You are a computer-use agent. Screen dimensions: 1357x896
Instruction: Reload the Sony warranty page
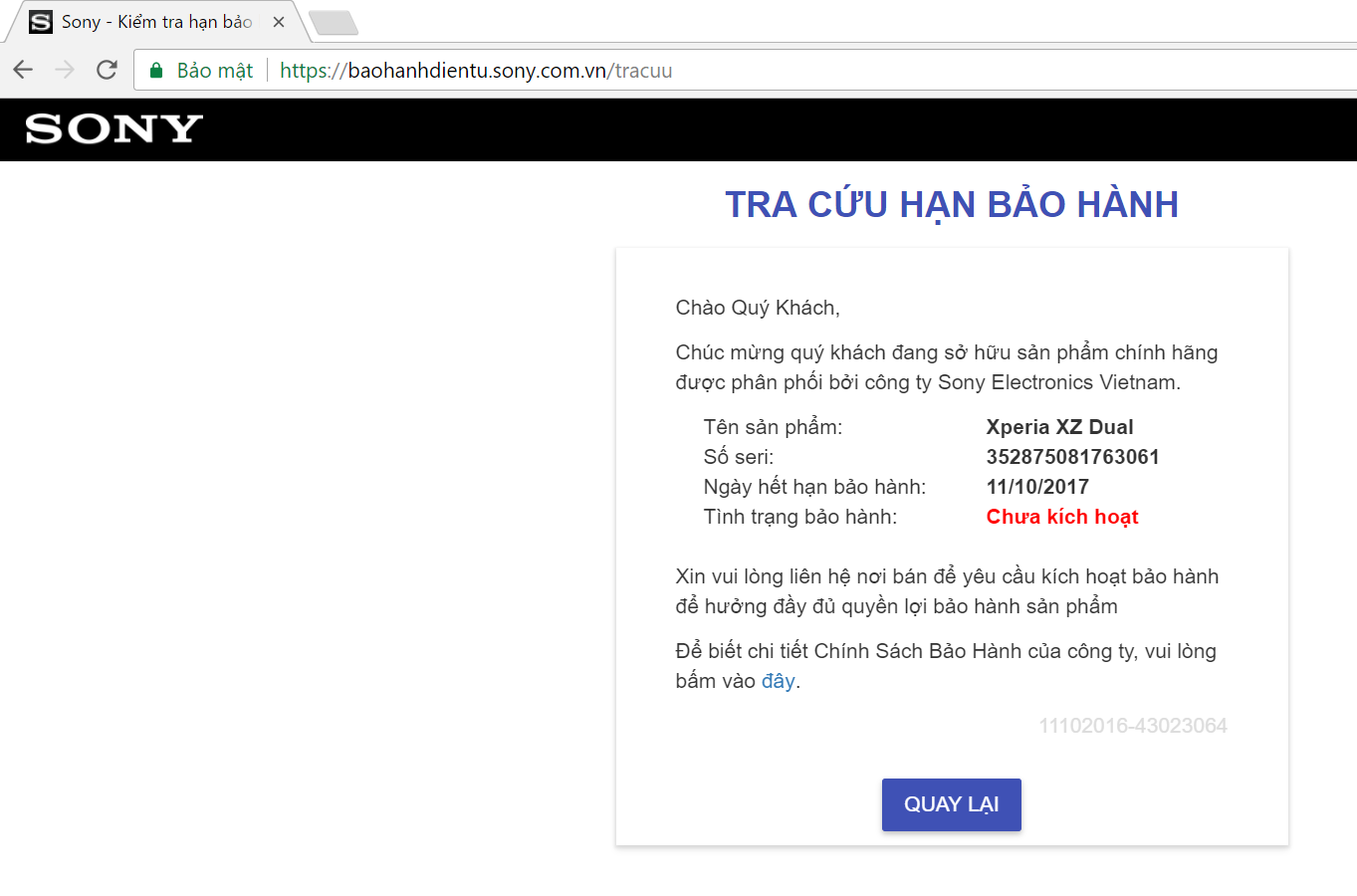(x=107, y=70)
